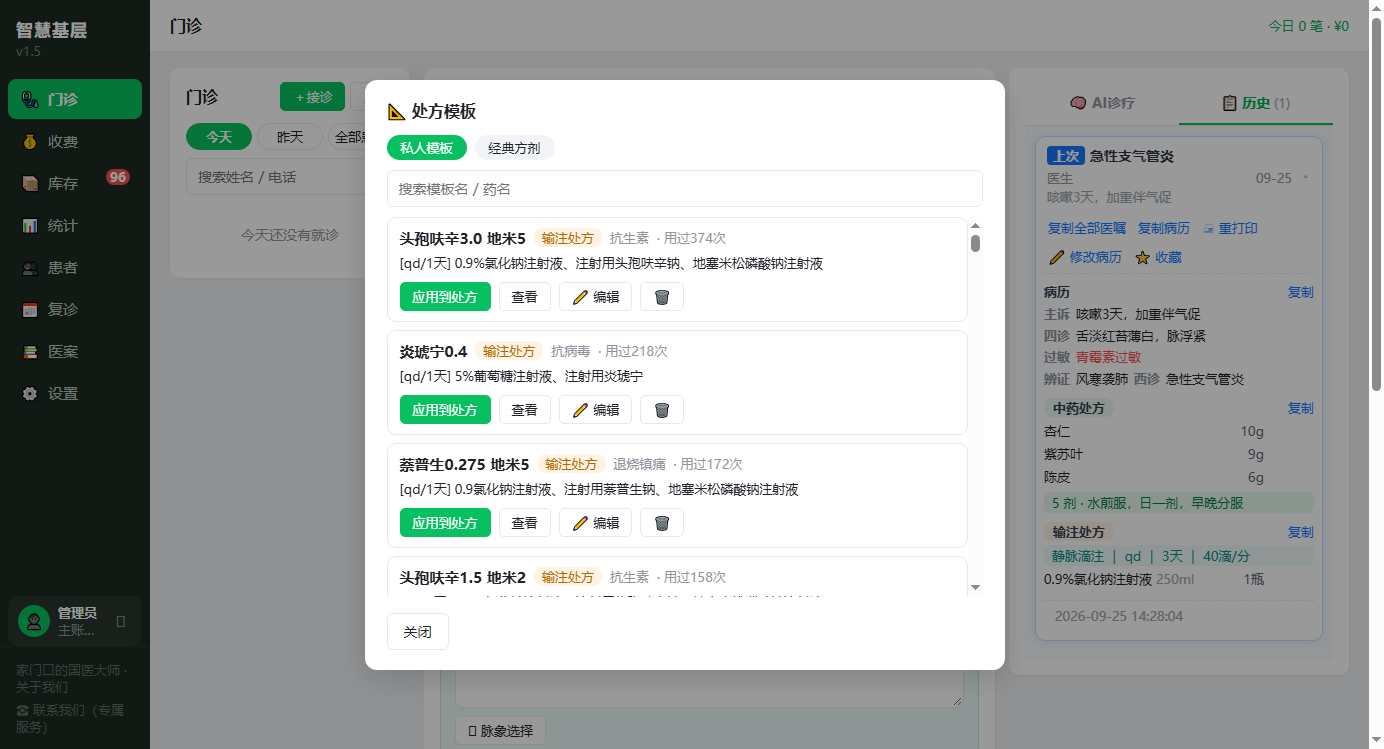Click the 输注处方 tag on 炎琥宁0.4
This screenshot has height=749, width=1384.
pos(509,351)
